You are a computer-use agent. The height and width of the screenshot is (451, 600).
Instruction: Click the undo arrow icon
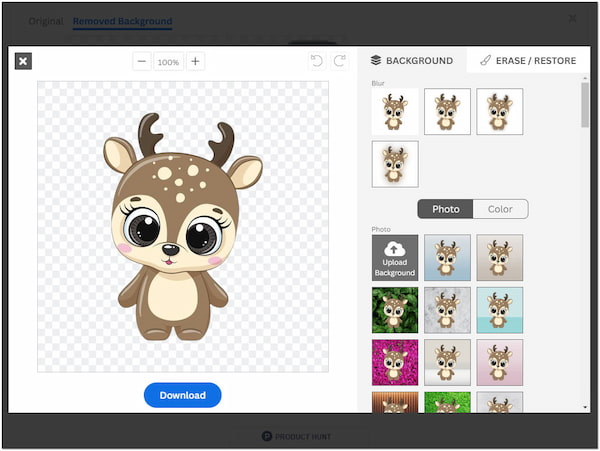(317, 61)
